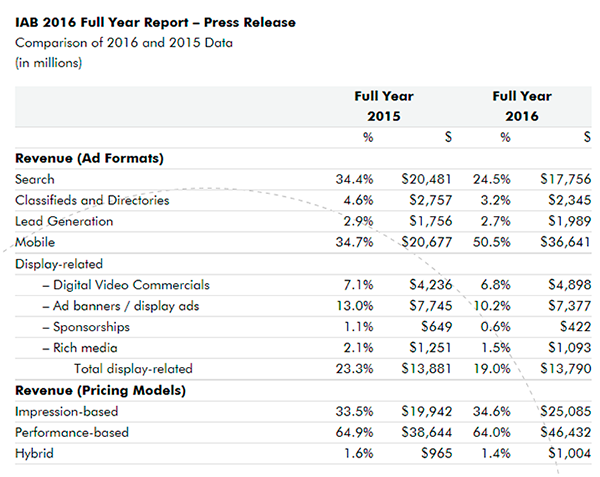Select the $46,432 Performance-based 2016 value
The height and width of the screenshot is (477, 600).
point(565,432)
